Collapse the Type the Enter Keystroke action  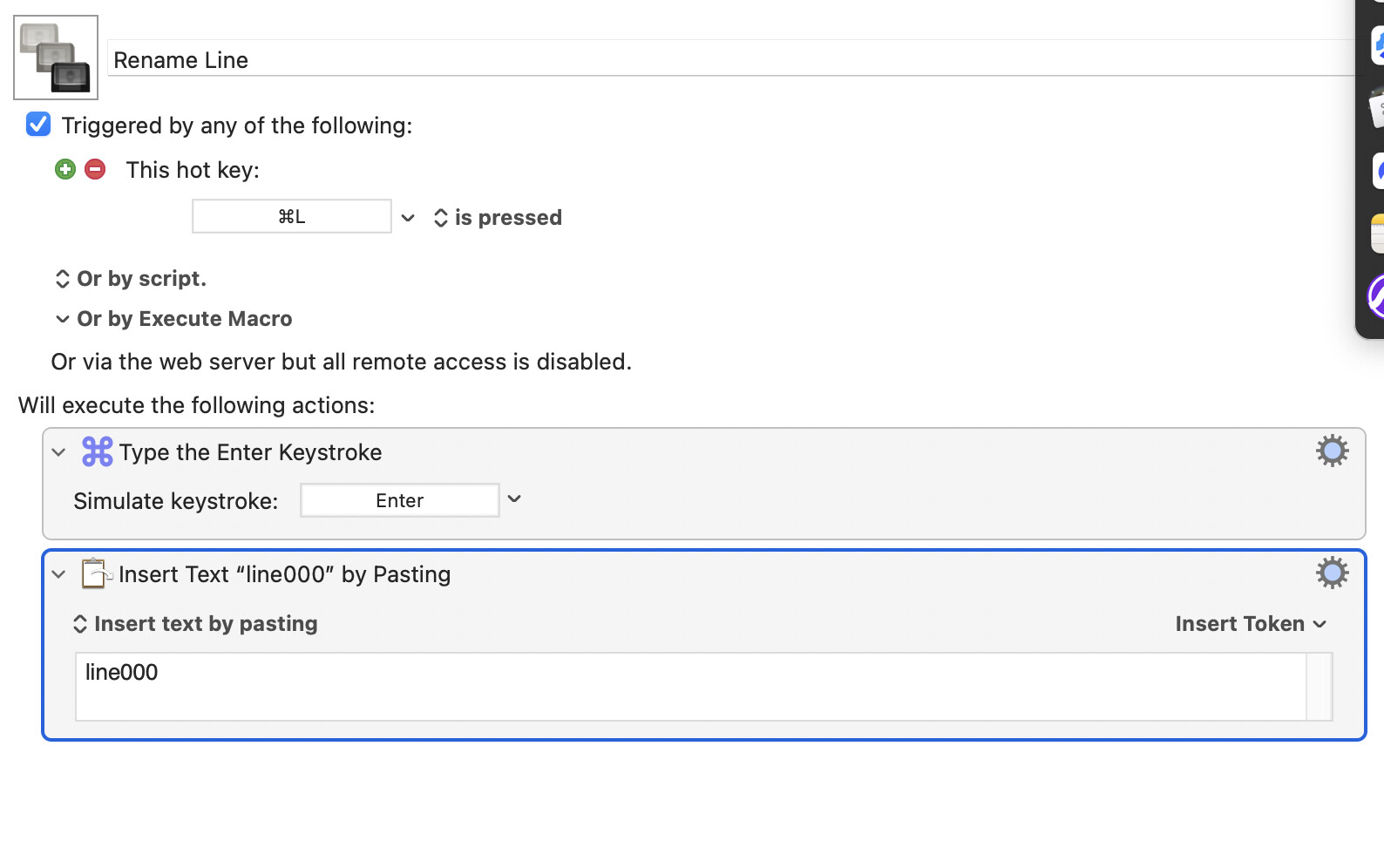pos(58,452)
